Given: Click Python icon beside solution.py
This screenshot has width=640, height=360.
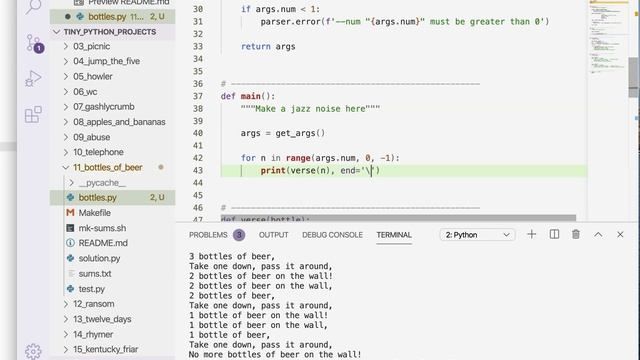Looking at the screenshot, I should [71, 258].
